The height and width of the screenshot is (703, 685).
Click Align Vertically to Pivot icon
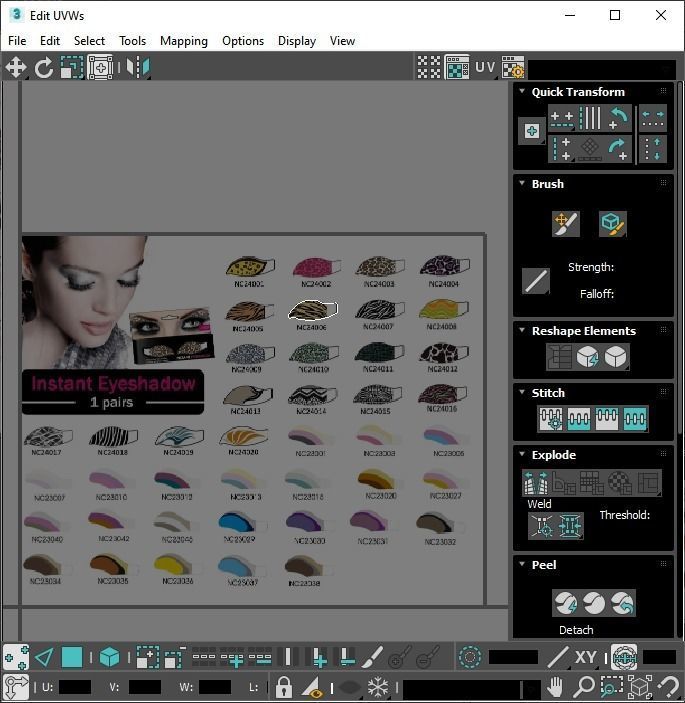point(562,149)
